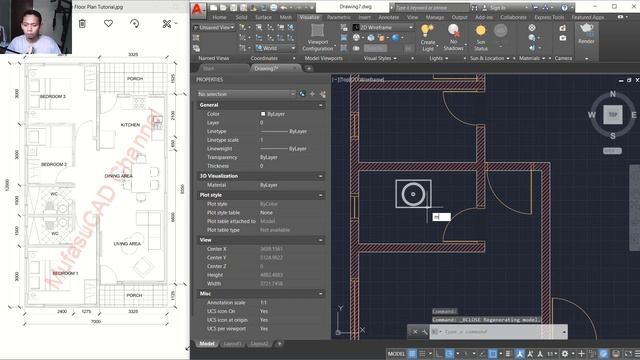Click the Quick Select icon in Properties palette
This screenshot has height=360, width=640.
click(x=322, y=94)
